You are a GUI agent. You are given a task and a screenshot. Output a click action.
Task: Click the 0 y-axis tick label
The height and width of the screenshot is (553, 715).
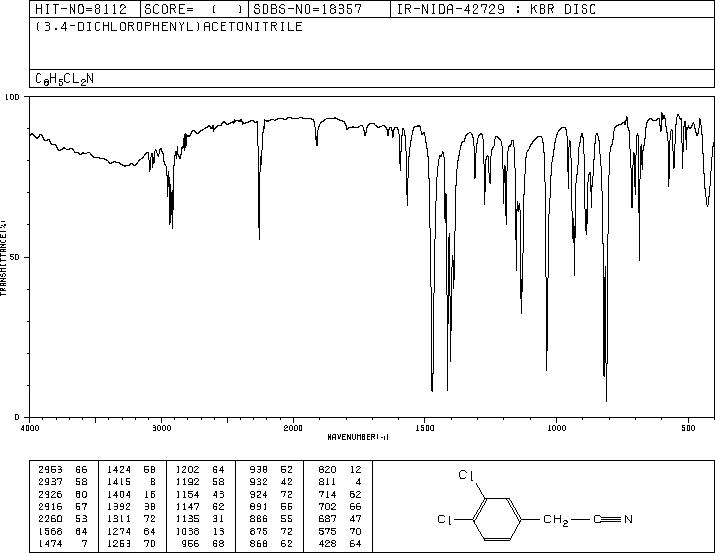click(x=17, y=417)
